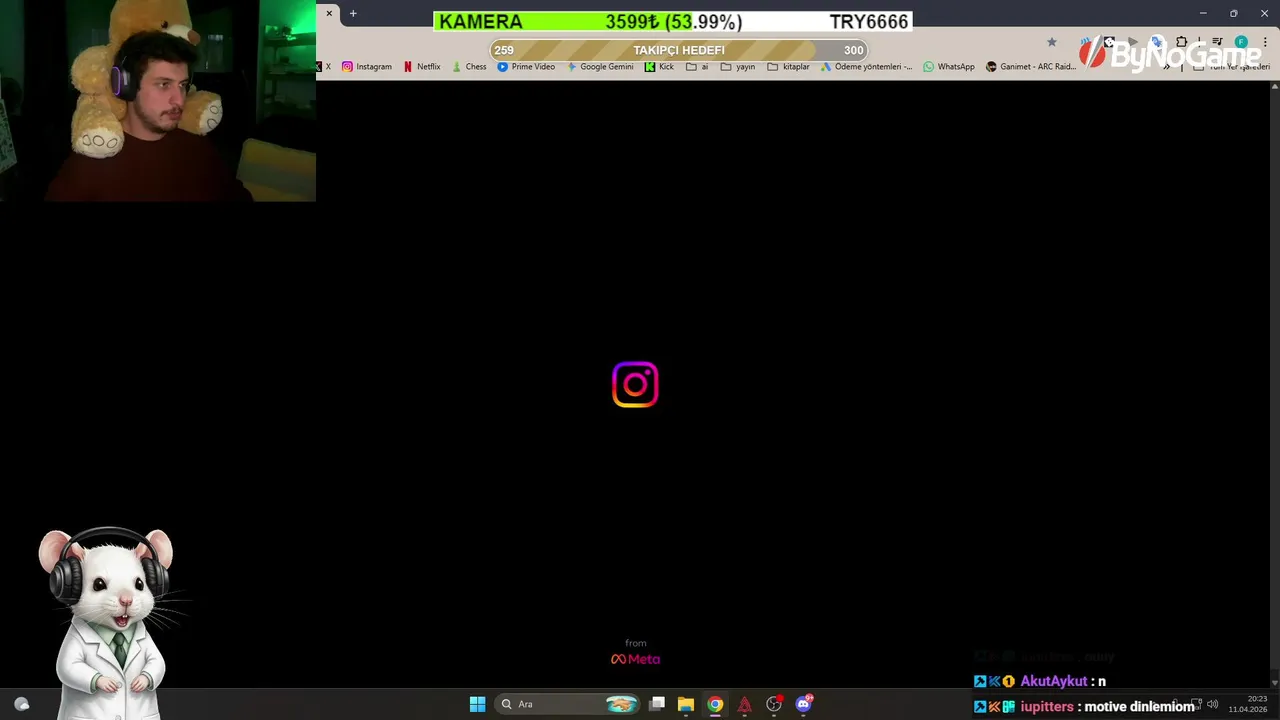Open the Chrome profile avatar
The width and height of the screenshot is (1280, 720).
[1241, 42]
